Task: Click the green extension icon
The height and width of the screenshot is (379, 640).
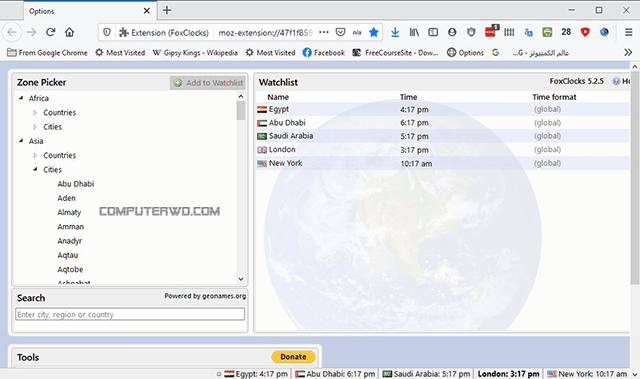Action: click(x=547, y=32)
